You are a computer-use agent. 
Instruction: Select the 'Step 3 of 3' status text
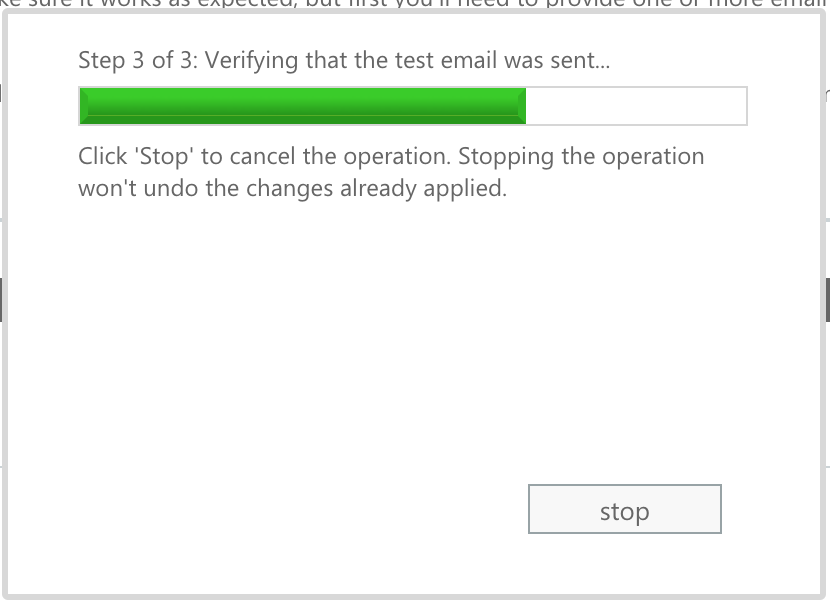click(x=138, y=60)
